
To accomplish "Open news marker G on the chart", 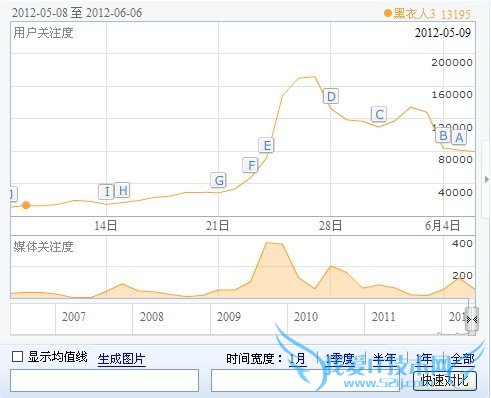I will [219, 180].
